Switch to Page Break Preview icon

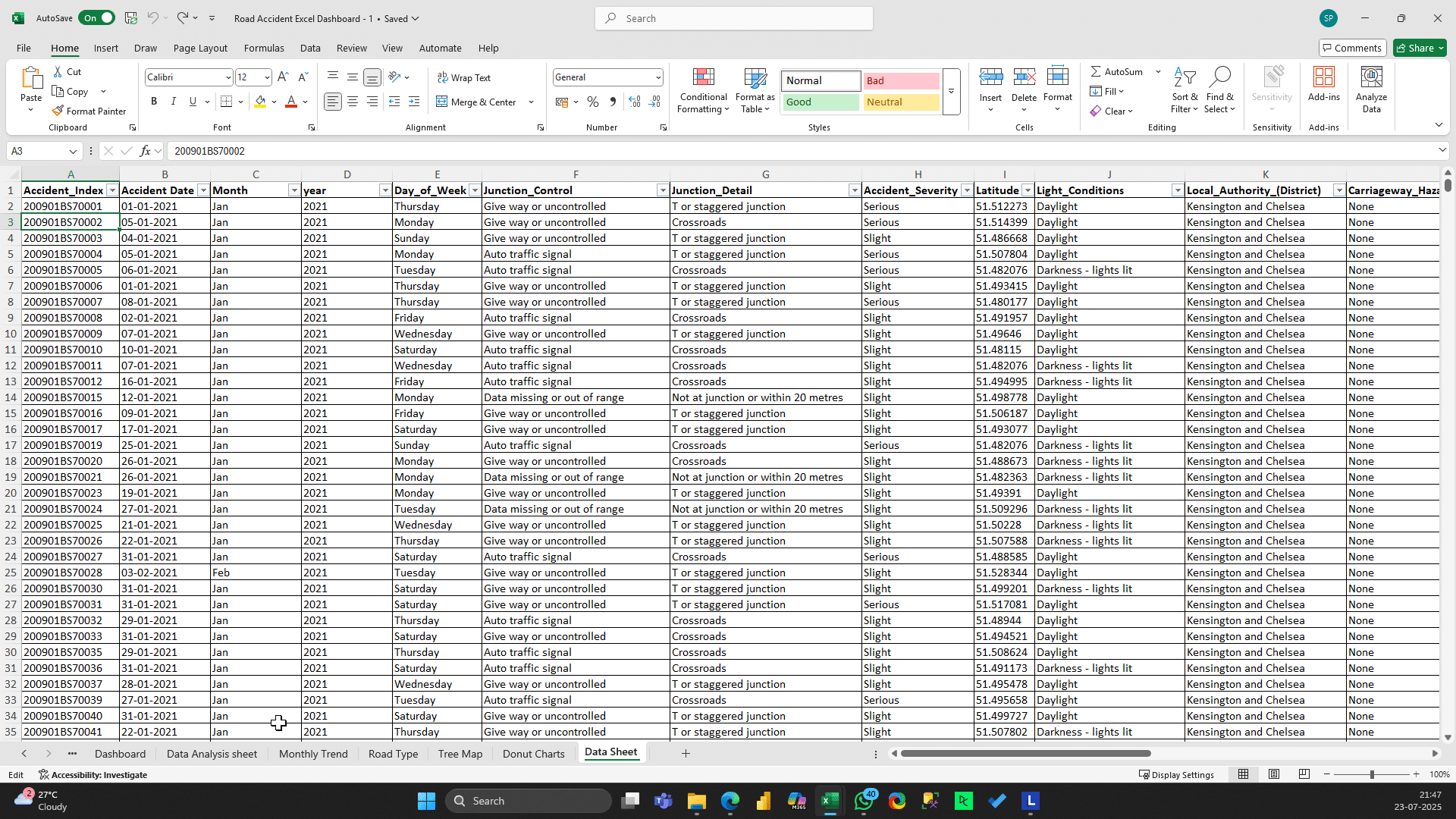1304,774
